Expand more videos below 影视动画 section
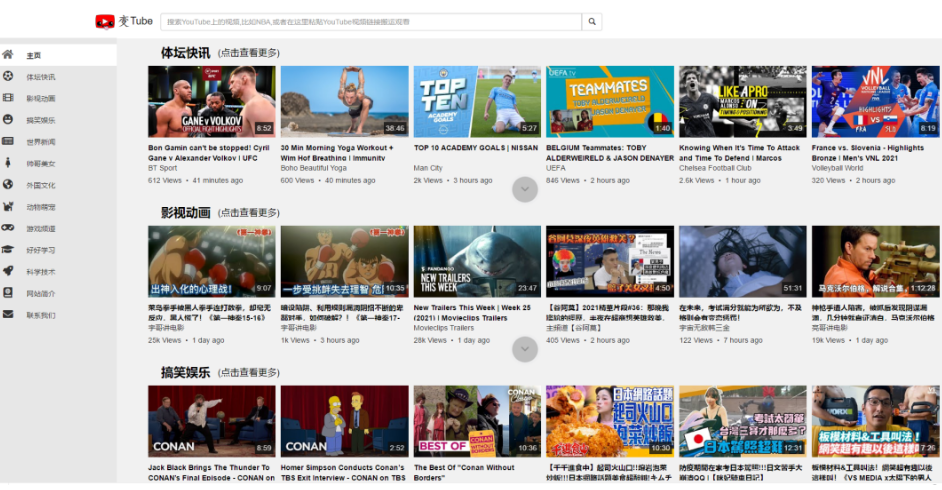This screenshot has height=490, width=942. click(525, 349)
